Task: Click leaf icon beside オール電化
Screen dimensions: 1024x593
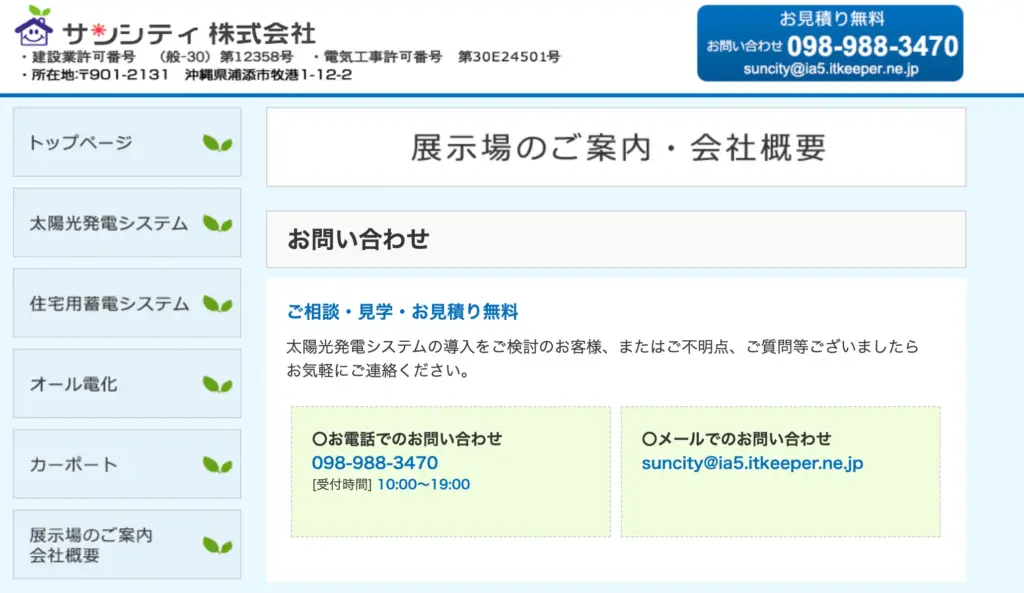Action: pos(217,385)
